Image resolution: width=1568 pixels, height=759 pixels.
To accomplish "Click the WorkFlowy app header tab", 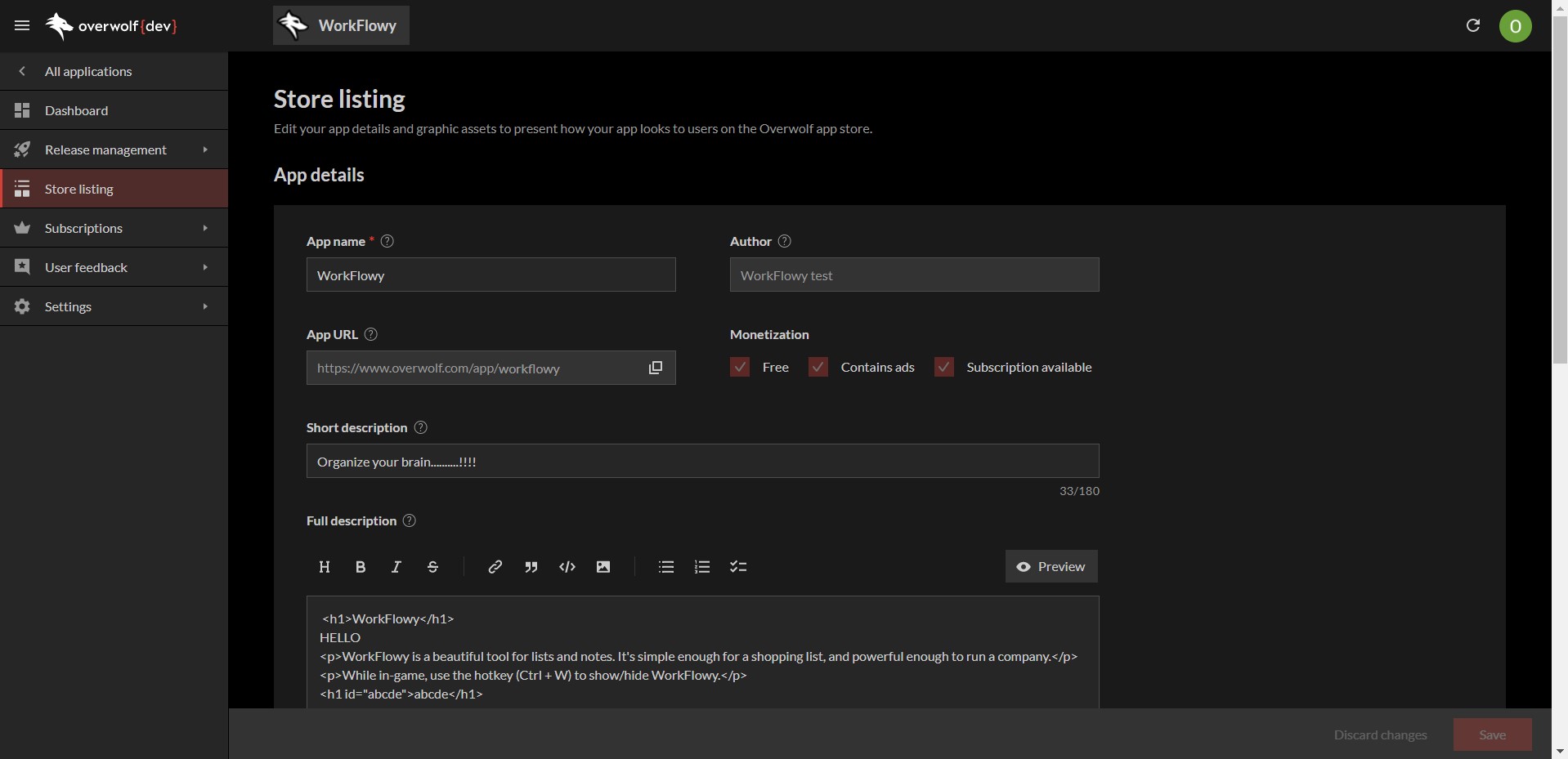I will click(x=341, y=25).
